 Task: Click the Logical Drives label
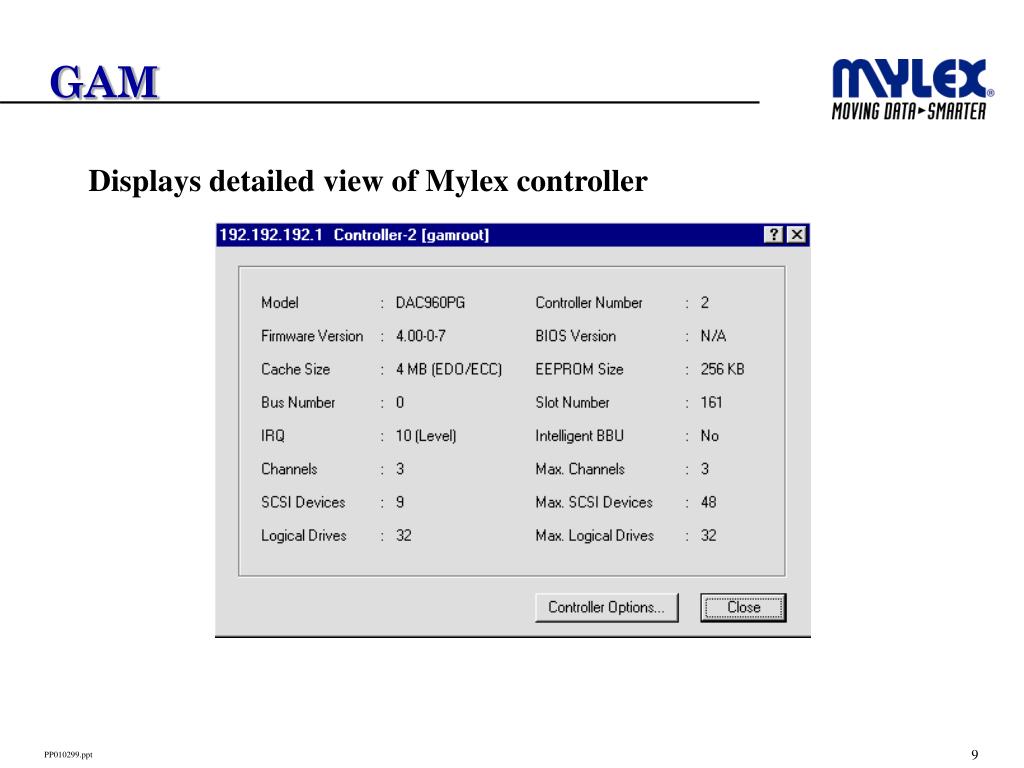[x=304, y=536]
